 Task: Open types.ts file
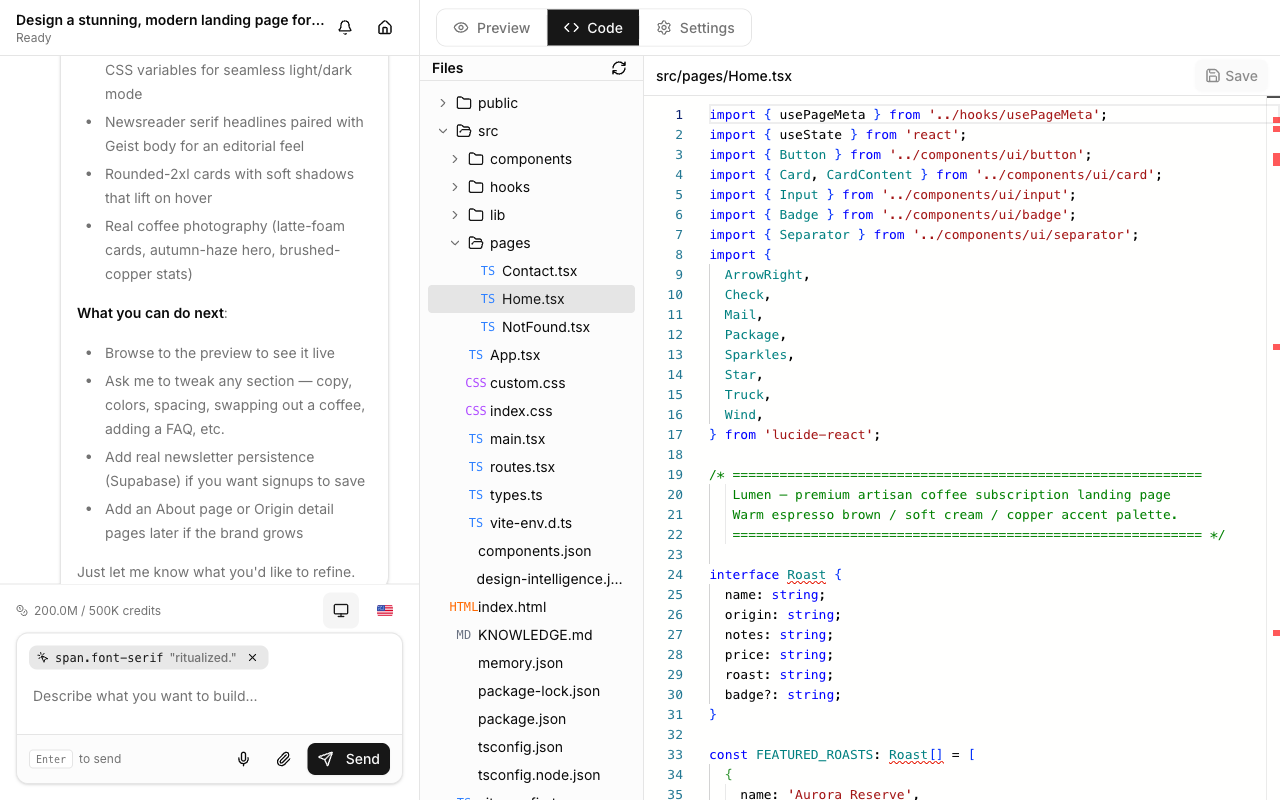coord(531,495)
